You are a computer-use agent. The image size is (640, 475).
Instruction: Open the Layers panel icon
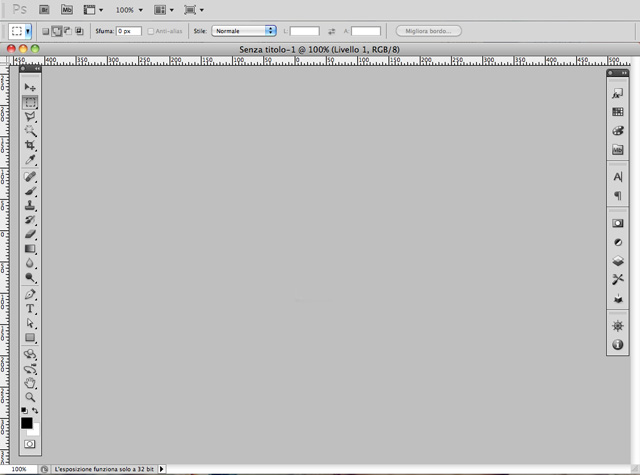[617, 260]
